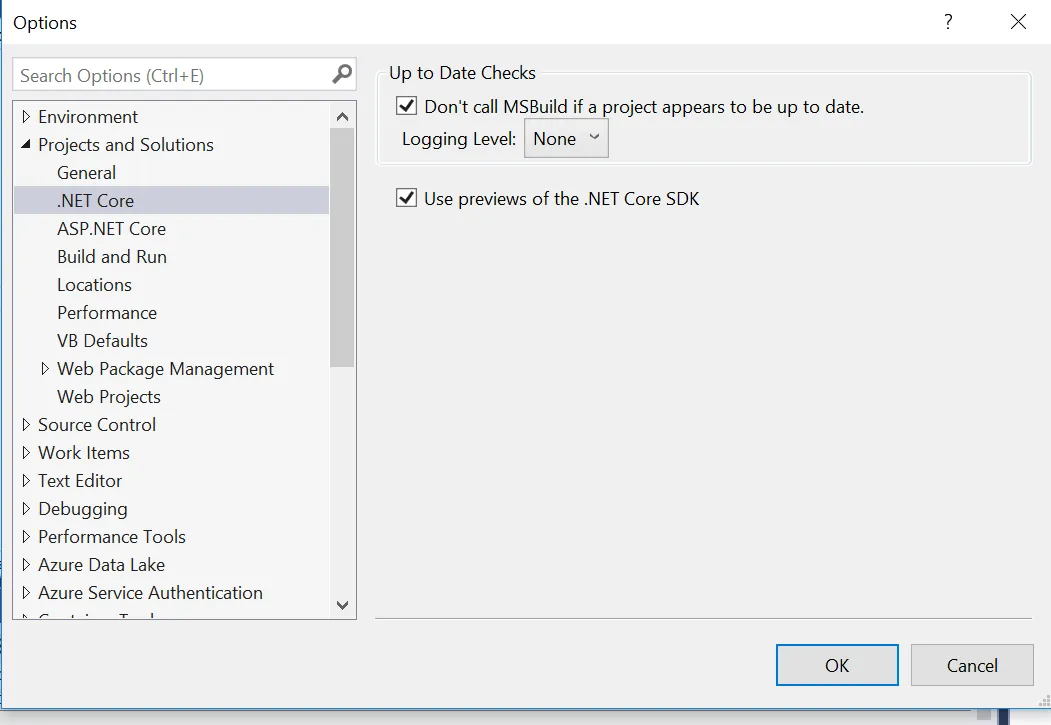This screenshot has width=1051, height=725.
Task: Select the Environment category
Action: [x=88, y=117]
